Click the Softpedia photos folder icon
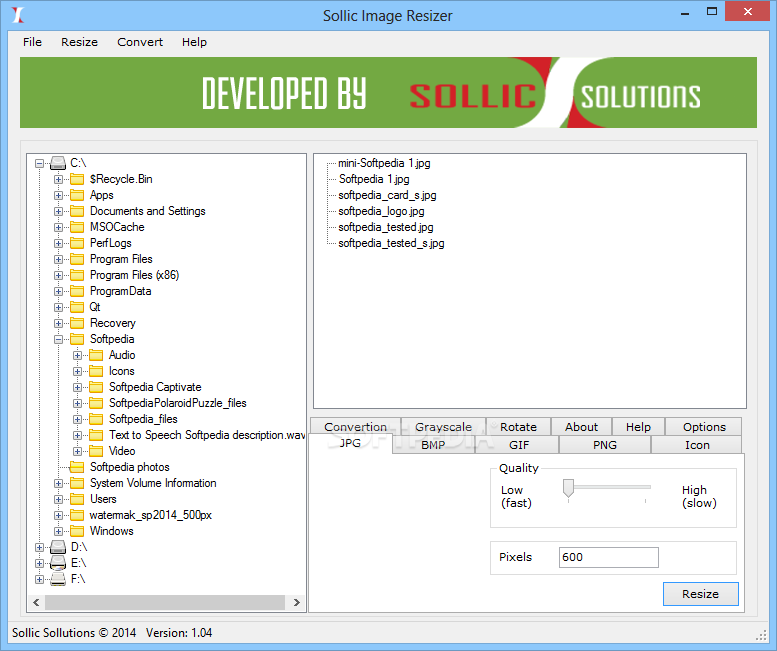Image resolution: width=777 pixels, height=651 pixels. point(77,467)
